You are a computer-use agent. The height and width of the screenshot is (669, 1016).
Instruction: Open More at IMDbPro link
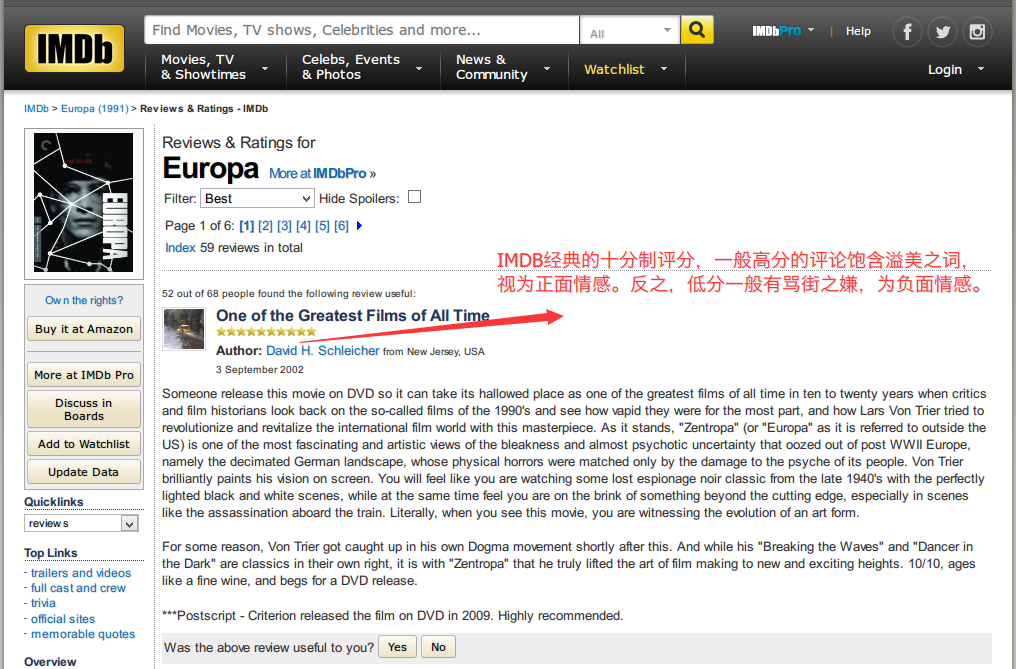click(322, 174)
